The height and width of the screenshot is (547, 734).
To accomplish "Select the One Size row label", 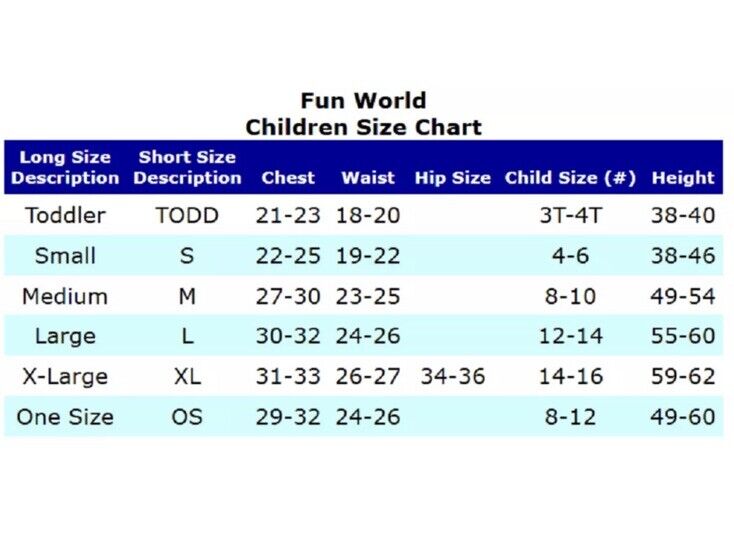I will (65, 417).
